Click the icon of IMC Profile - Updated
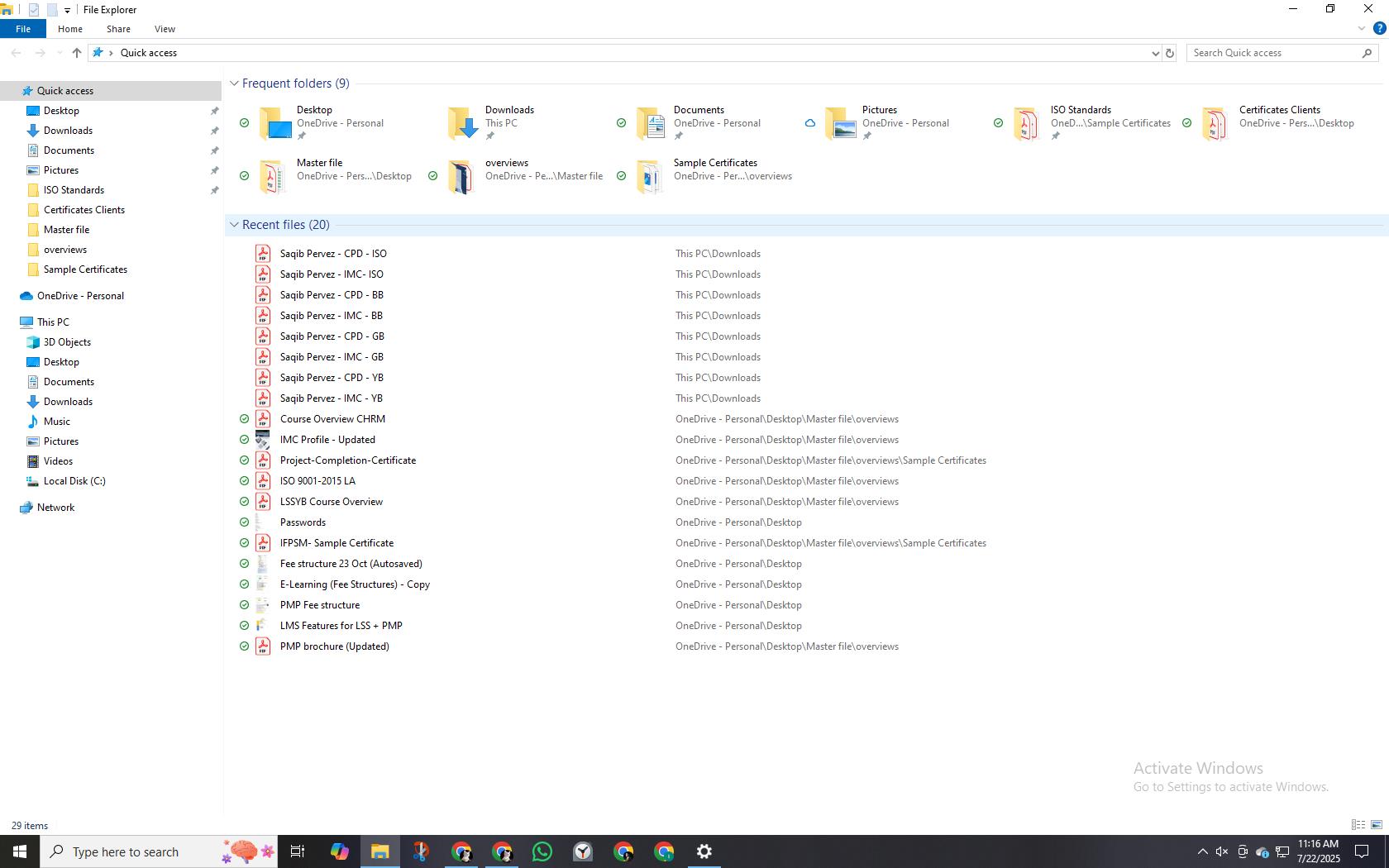The width and height of the screenshot is (1389, 868). [x=263, y=440]
